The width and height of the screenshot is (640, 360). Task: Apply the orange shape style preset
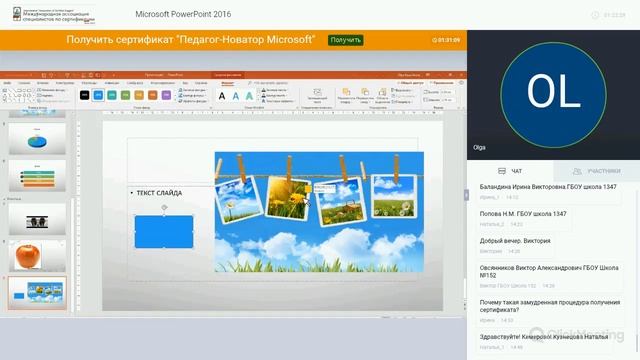152,95
